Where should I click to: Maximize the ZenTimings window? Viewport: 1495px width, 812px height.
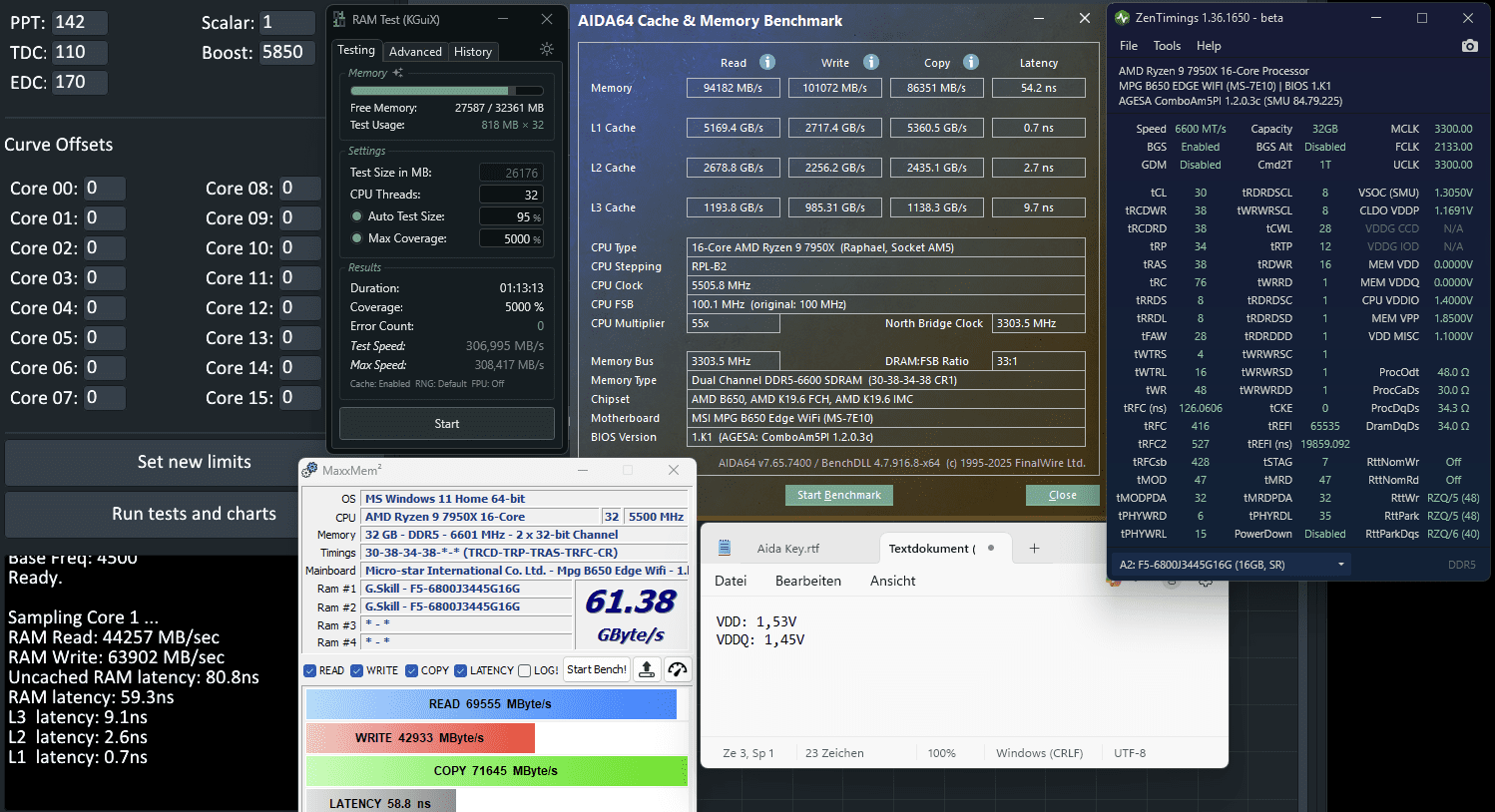click(1422, 18)
